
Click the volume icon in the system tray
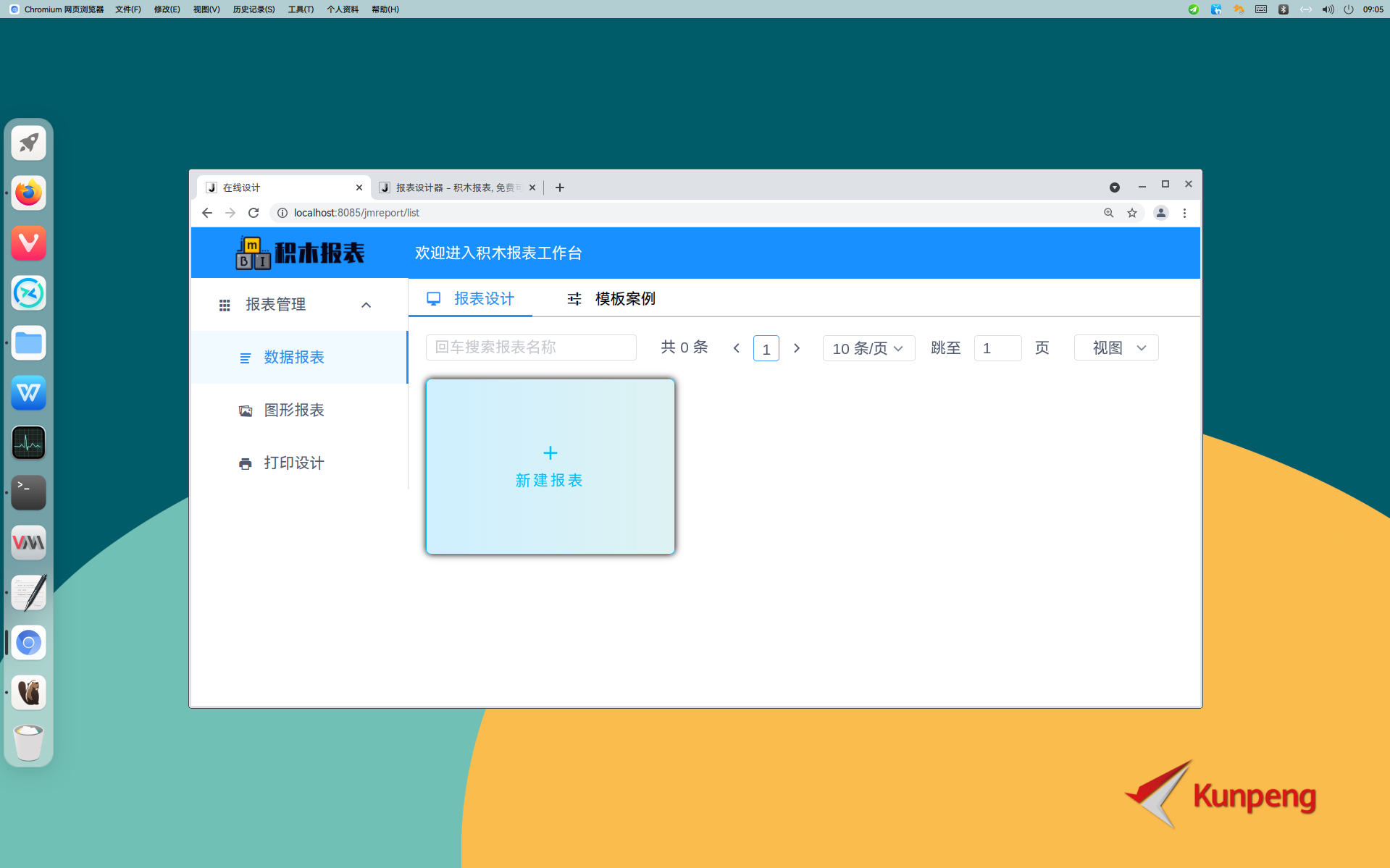click(1327, 9)
